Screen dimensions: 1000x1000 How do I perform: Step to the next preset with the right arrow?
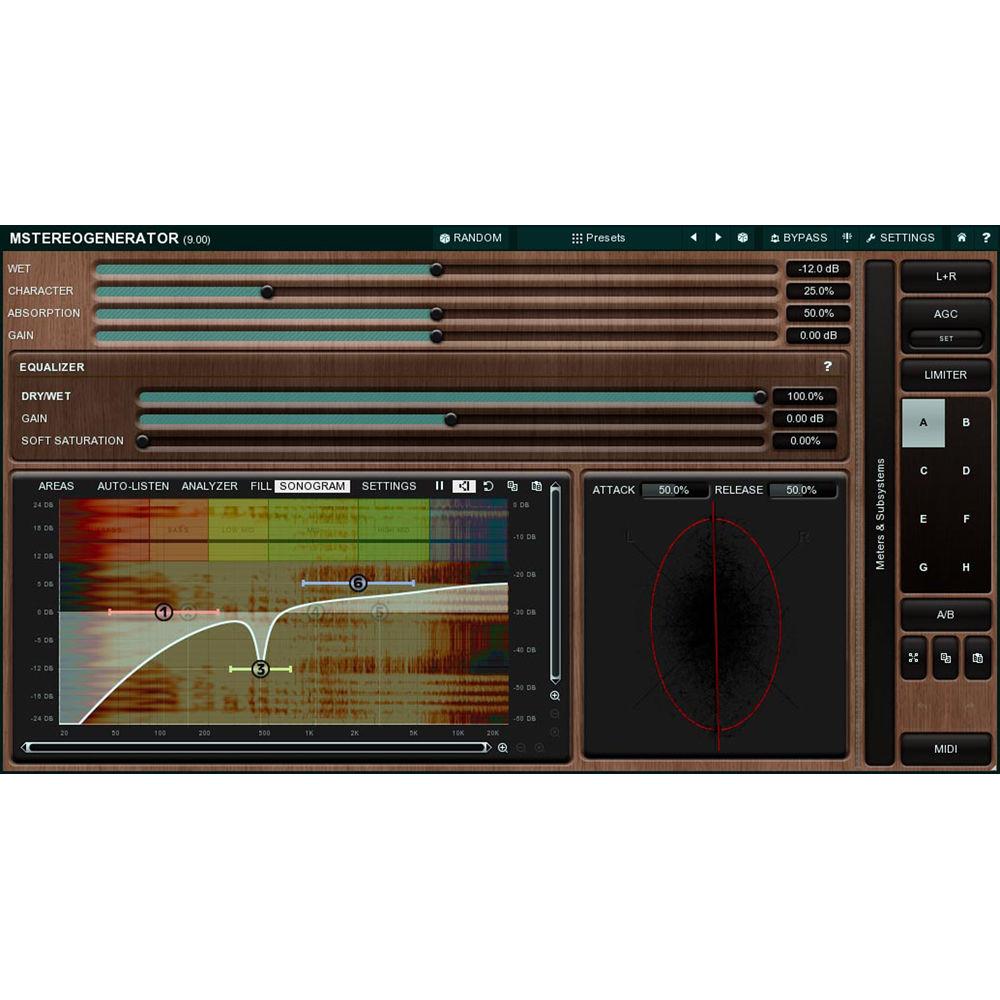(x=719, y=238)
